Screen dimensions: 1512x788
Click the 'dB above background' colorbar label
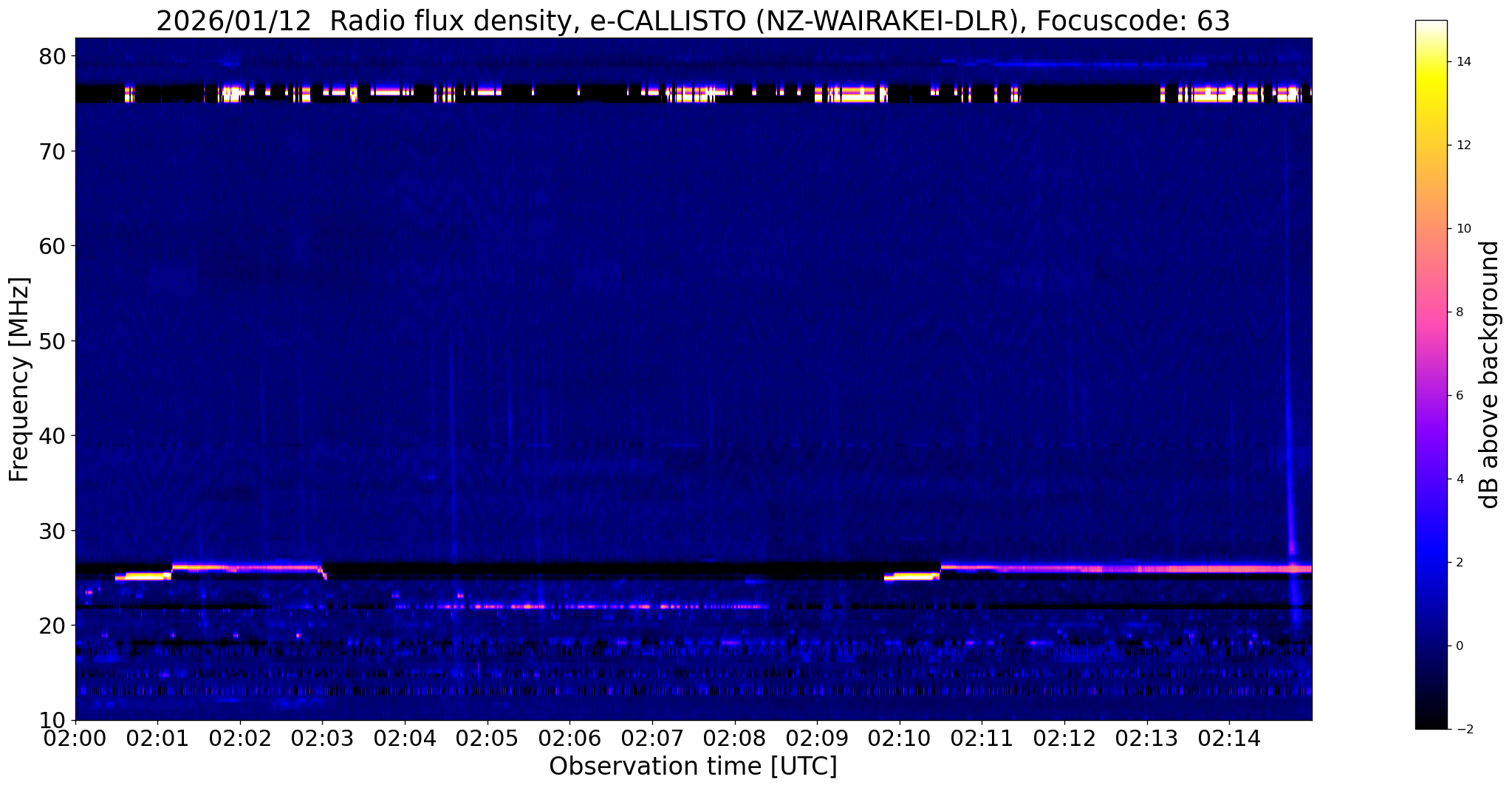coord(1489,374)
